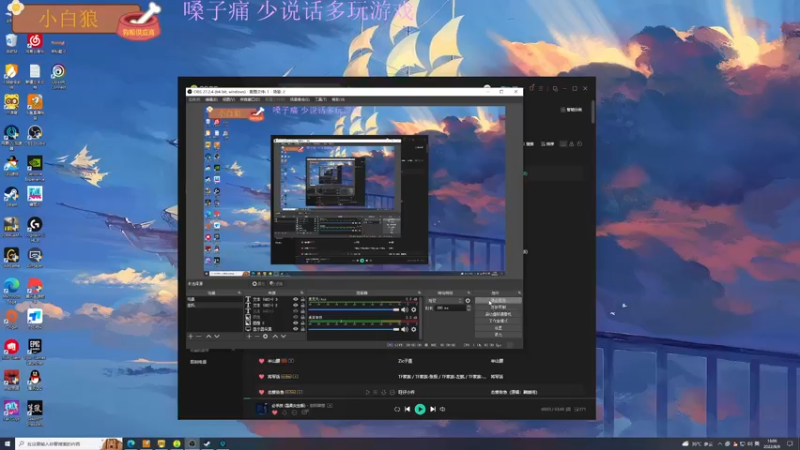Viewport: 800px width, 450px height.
Task: Click the 麦克风/Aux volume slider
Action: tap(354, 310)
